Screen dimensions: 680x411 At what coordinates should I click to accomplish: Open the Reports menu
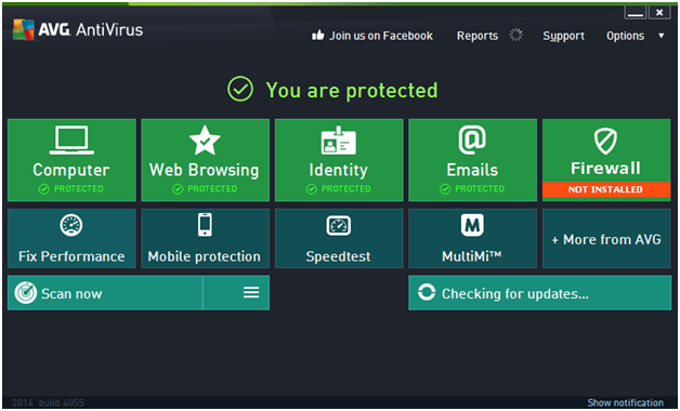coord(477,36)
